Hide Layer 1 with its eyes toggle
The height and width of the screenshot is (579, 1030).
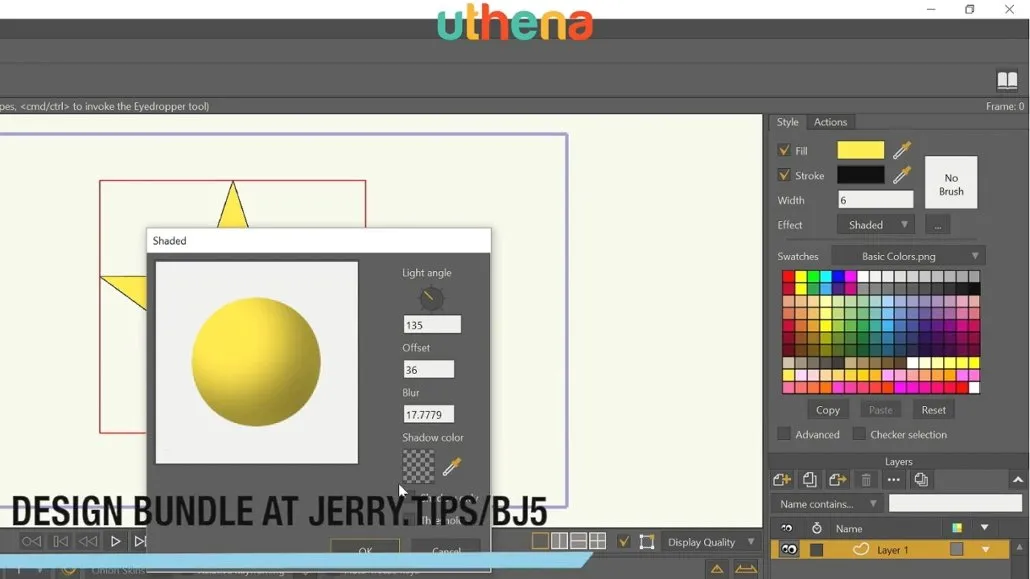coord(789,549)
